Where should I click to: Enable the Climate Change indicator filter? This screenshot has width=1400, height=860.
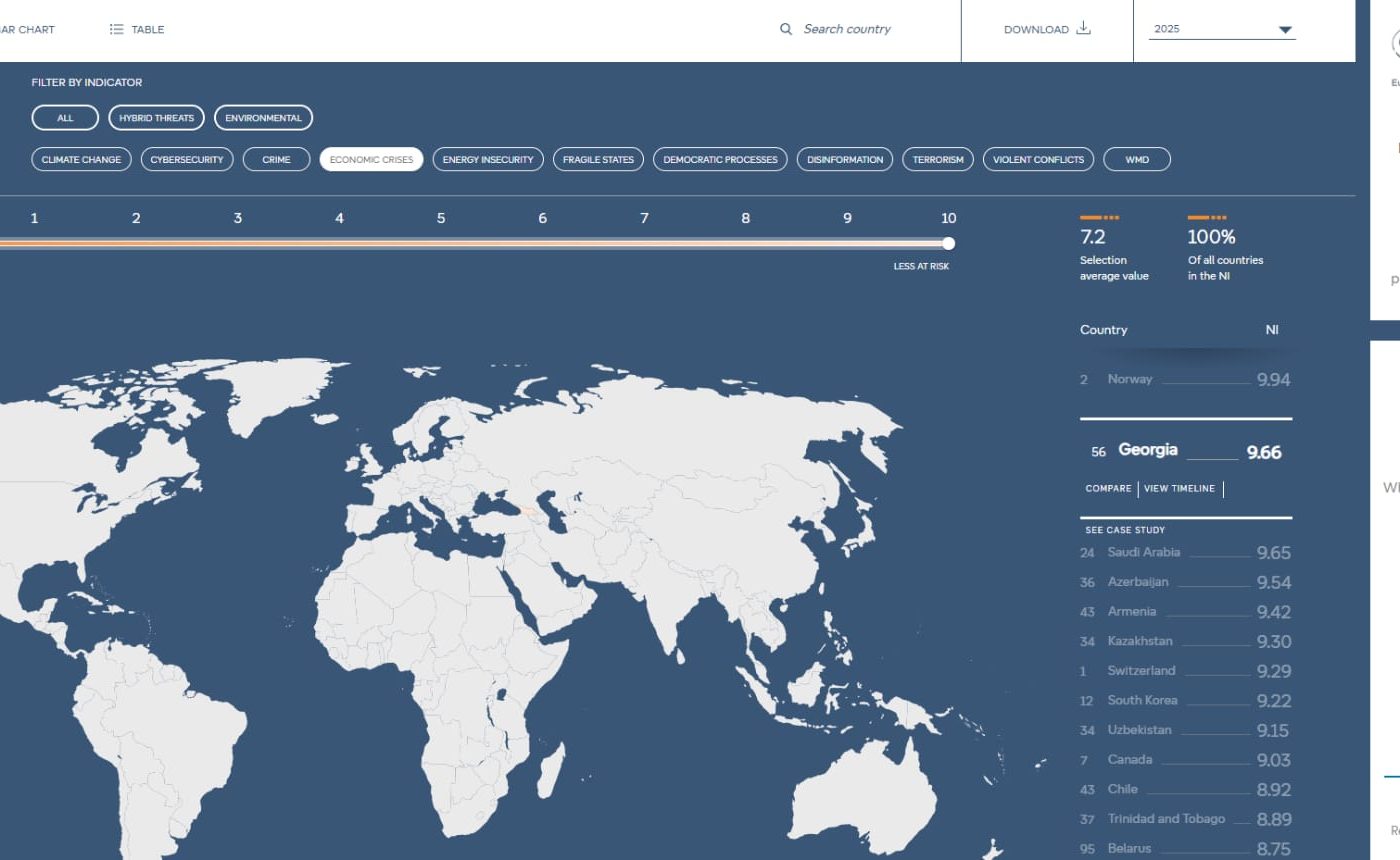point(81,159)
